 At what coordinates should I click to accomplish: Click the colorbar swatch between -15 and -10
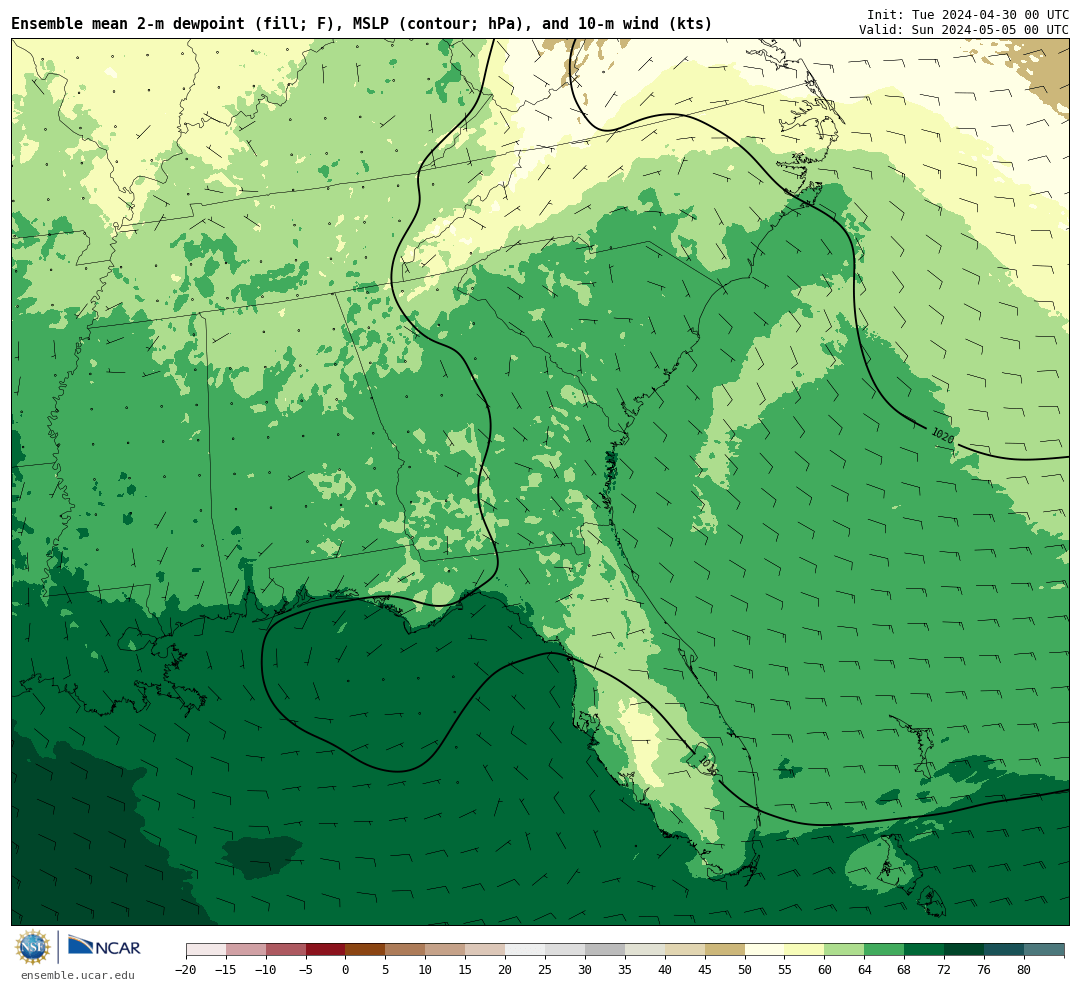(246, 950)
